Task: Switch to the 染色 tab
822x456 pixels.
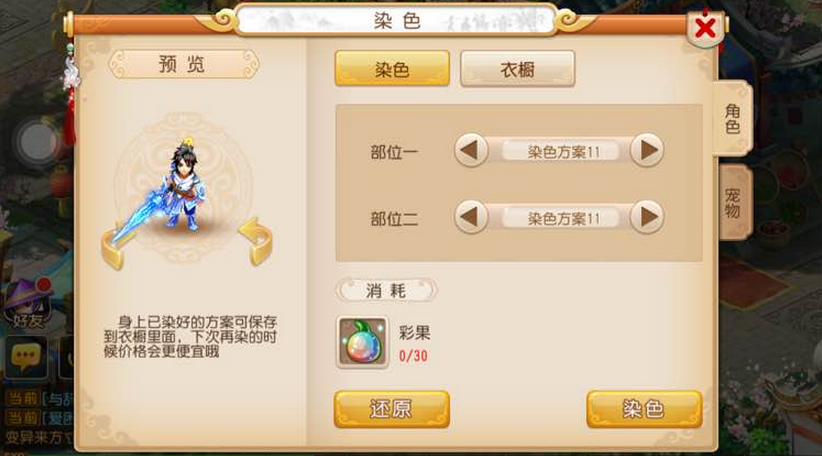Action: click(x=392, y=69)
